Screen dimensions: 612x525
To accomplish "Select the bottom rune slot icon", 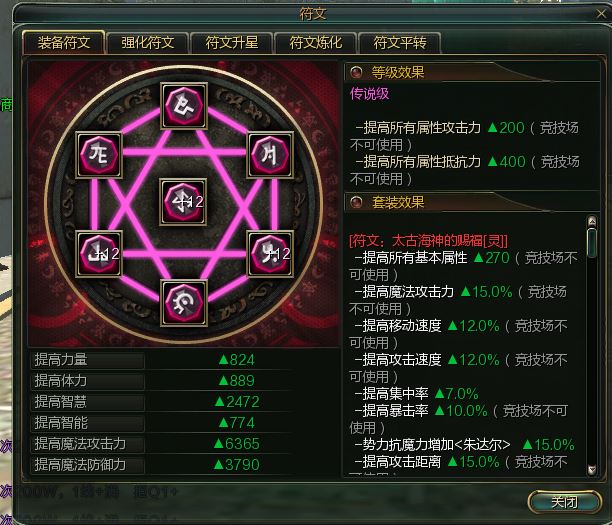I will (184, 303).
